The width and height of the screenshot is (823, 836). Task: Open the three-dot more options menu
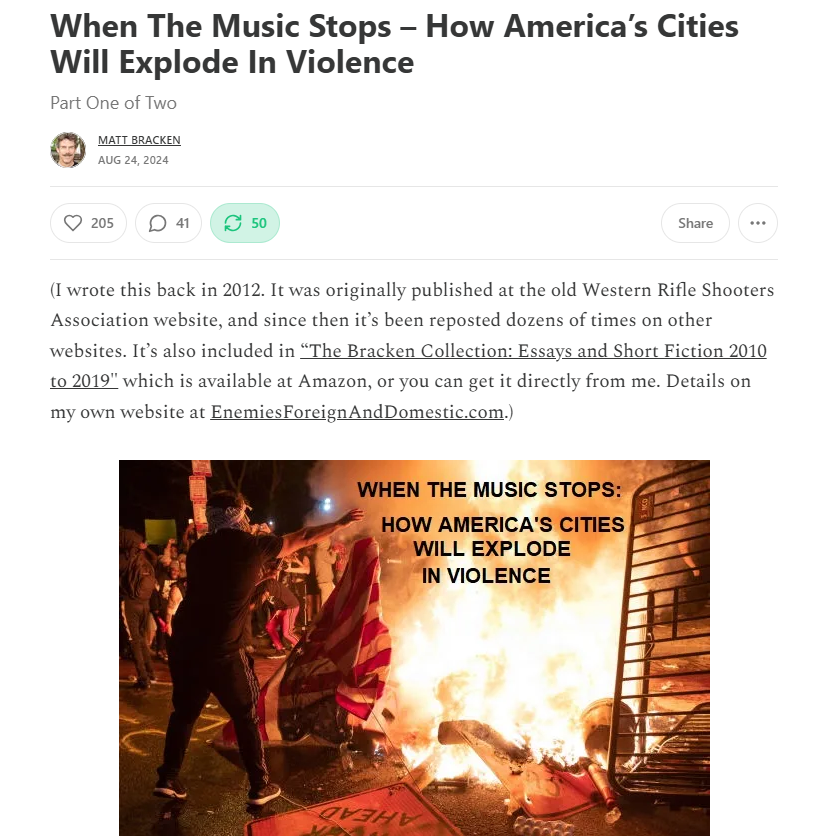click(757, 223)
